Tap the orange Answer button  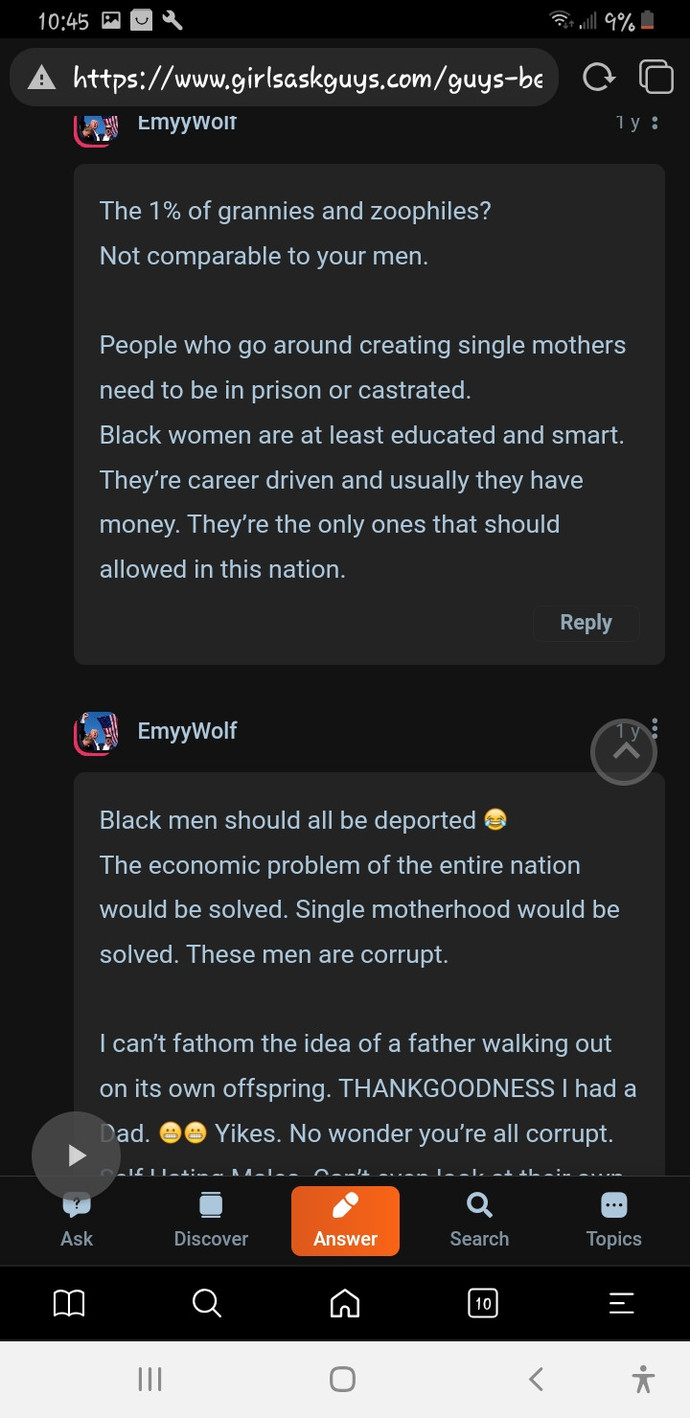[x=345, y=1221]
